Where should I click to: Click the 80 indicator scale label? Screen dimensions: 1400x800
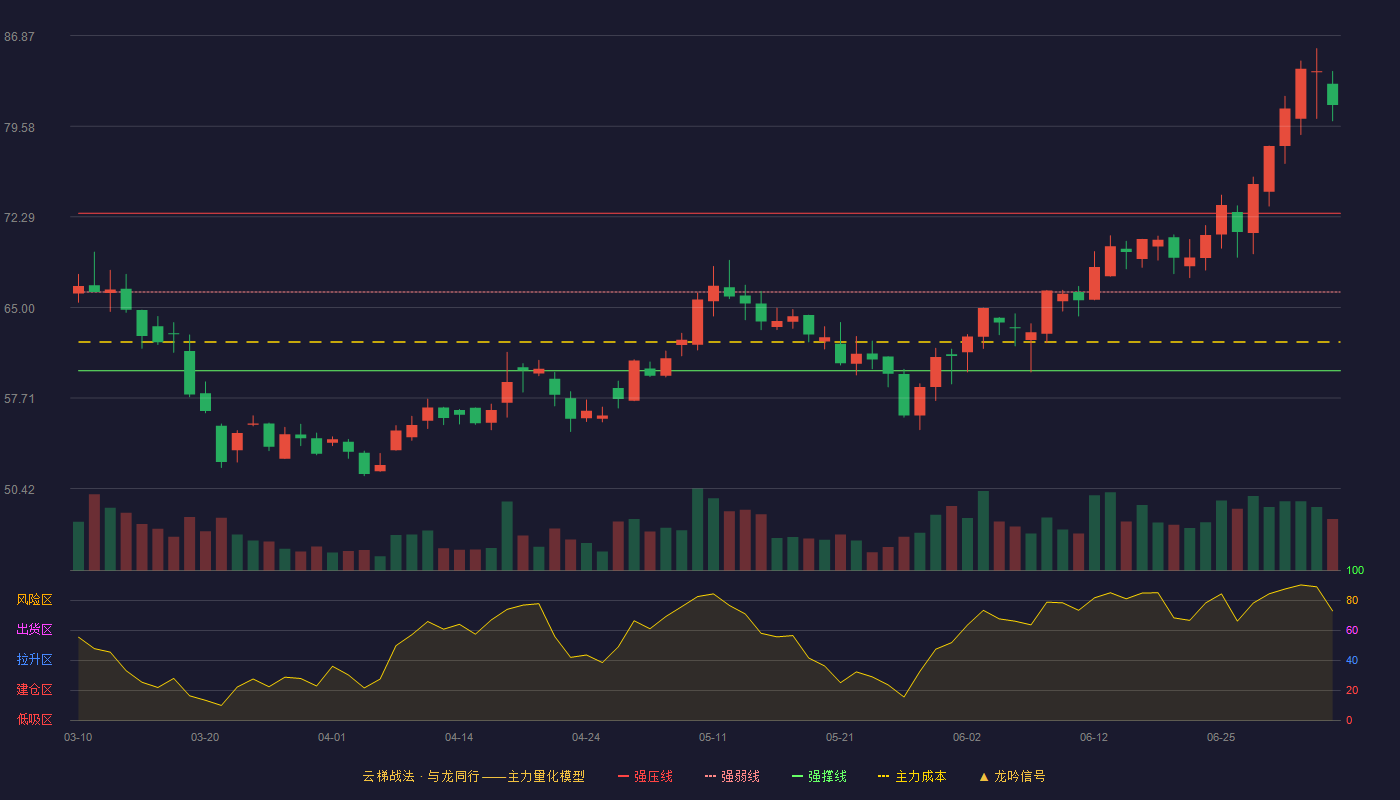click(x=1352, y=600)
